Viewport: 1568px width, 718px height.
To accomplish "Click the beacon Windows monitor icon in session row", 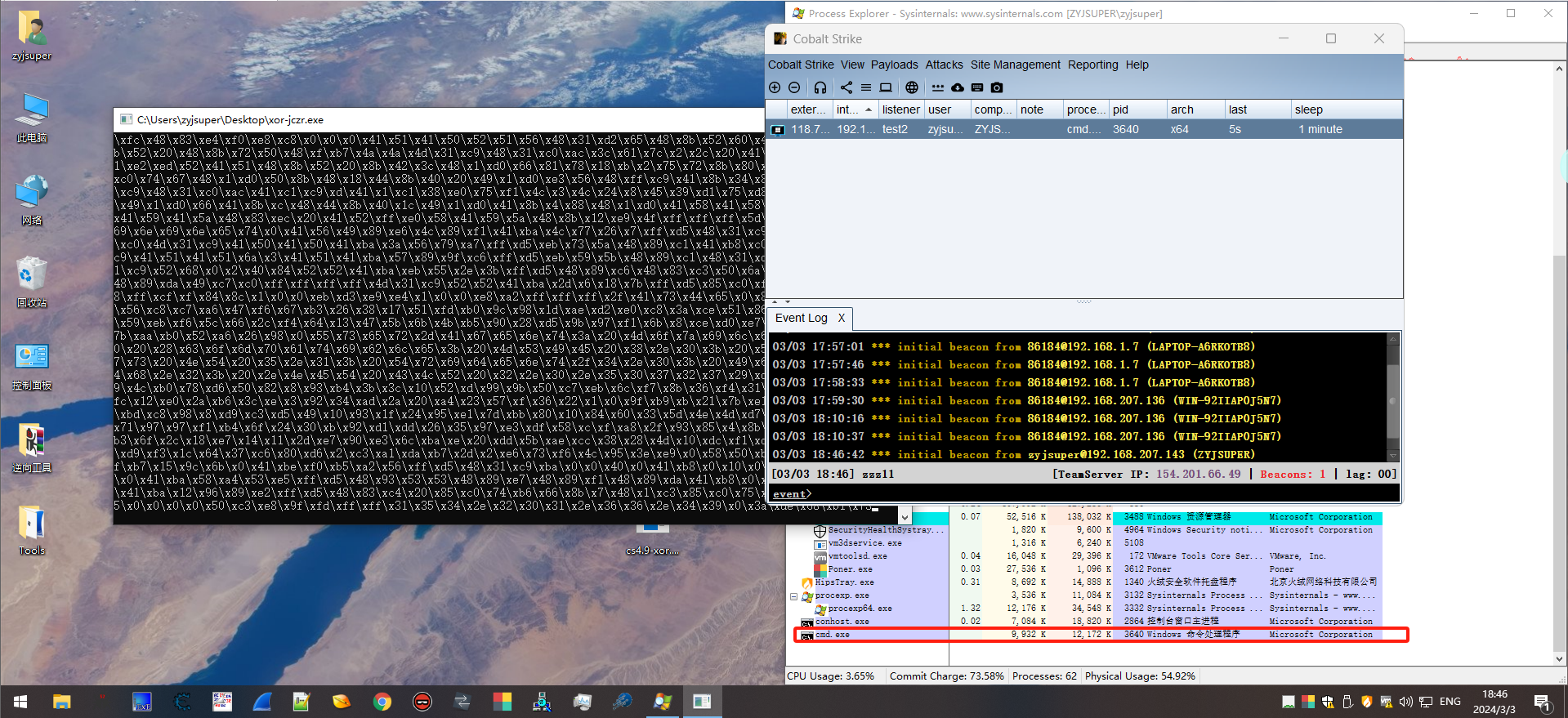I will (x=778, y=129).
